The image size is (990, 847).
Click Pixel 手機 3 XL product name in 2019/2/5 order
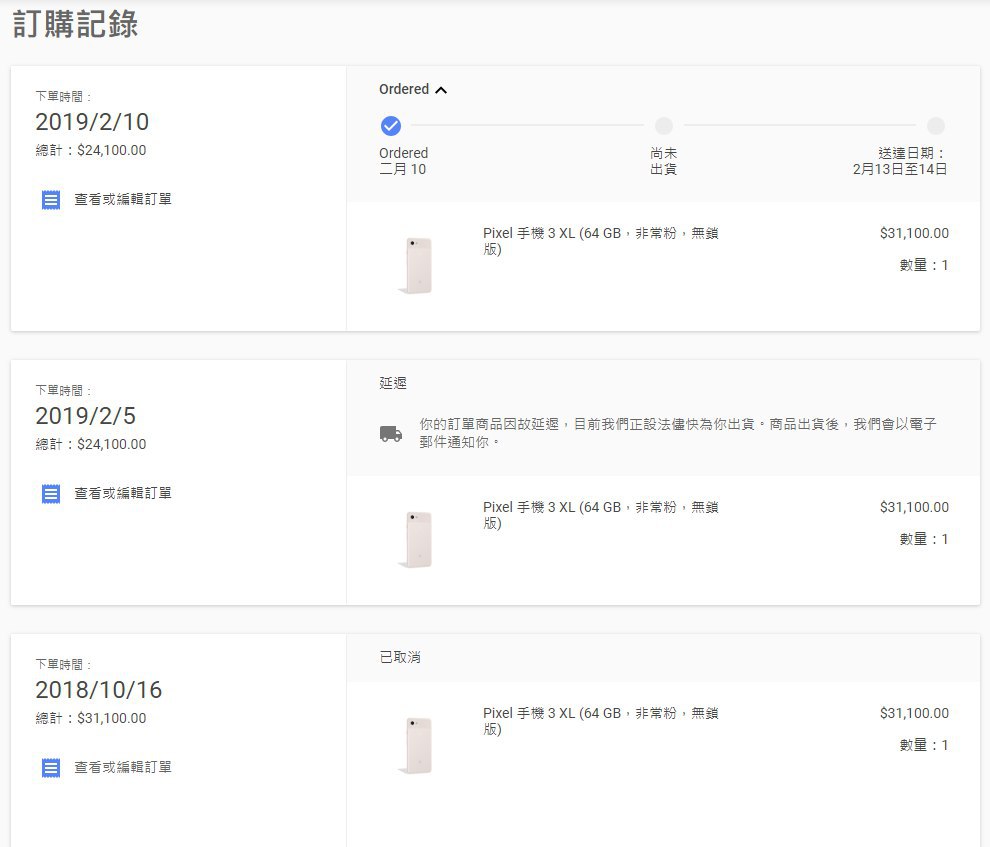coord(600,515)
